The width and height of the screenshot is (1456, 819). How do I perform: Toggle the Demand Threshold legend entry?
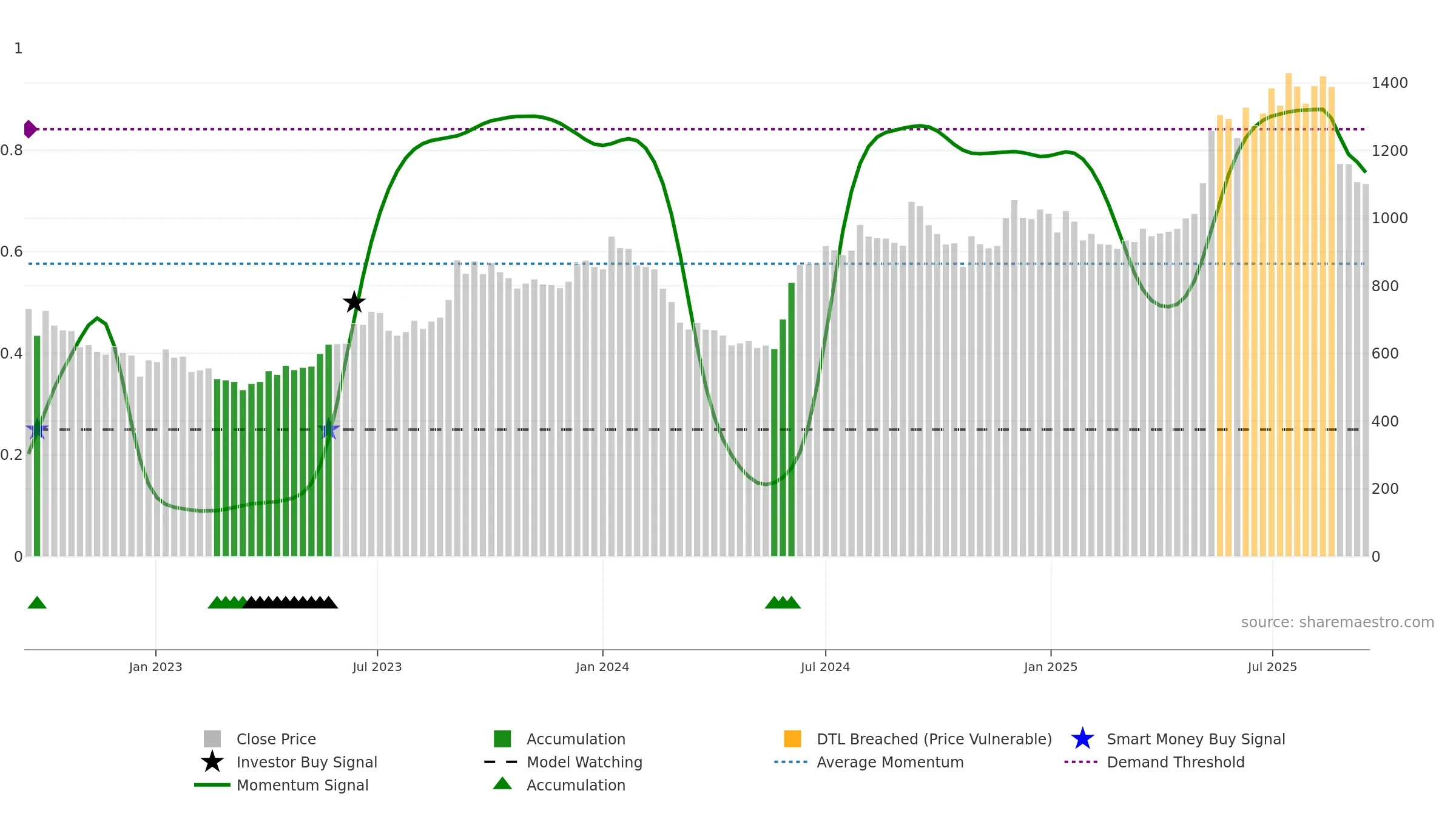click(1175, 762)
